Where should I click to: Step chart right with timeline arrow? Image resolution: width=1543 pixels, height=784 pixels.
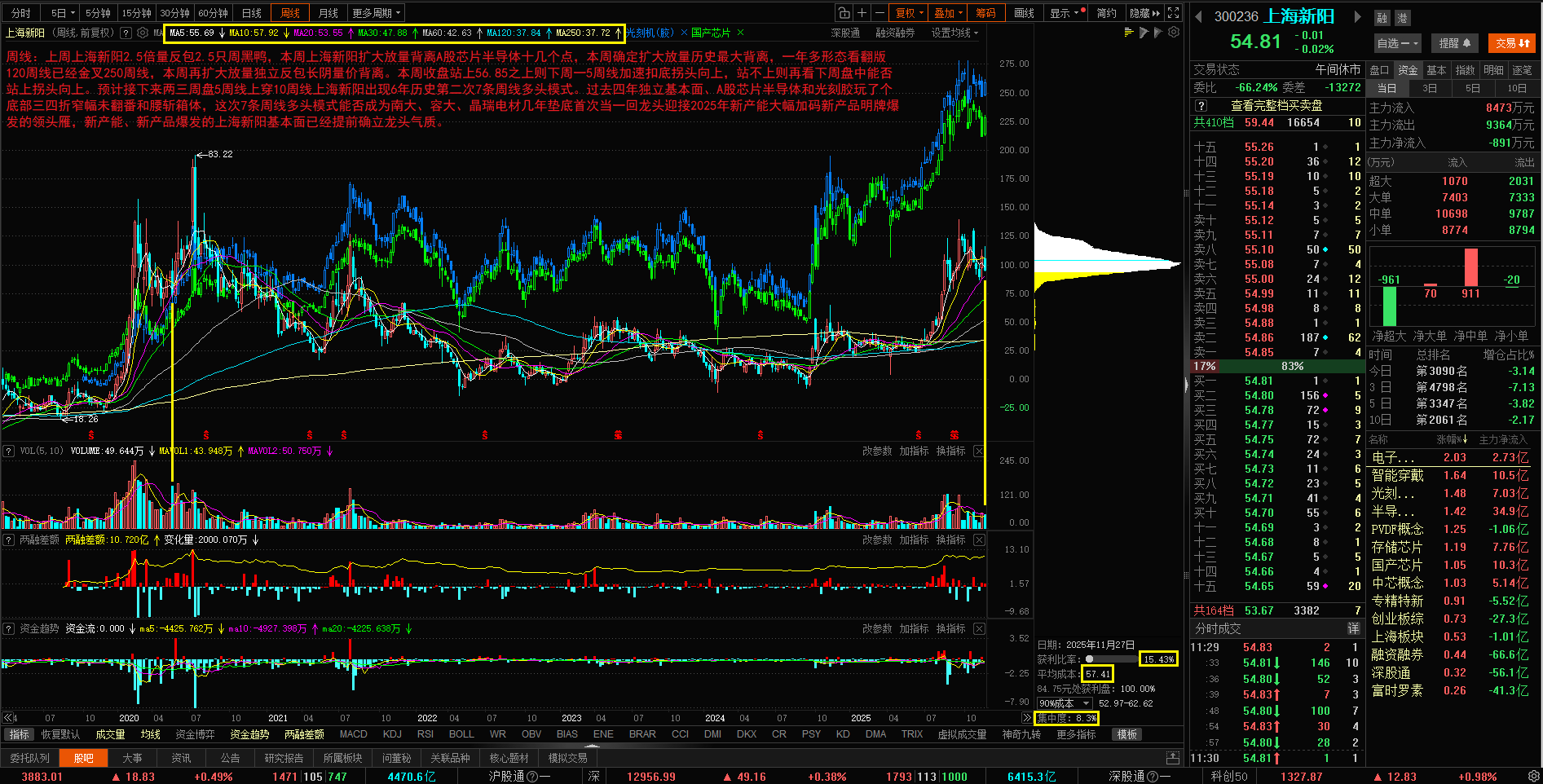[1026, 718]
